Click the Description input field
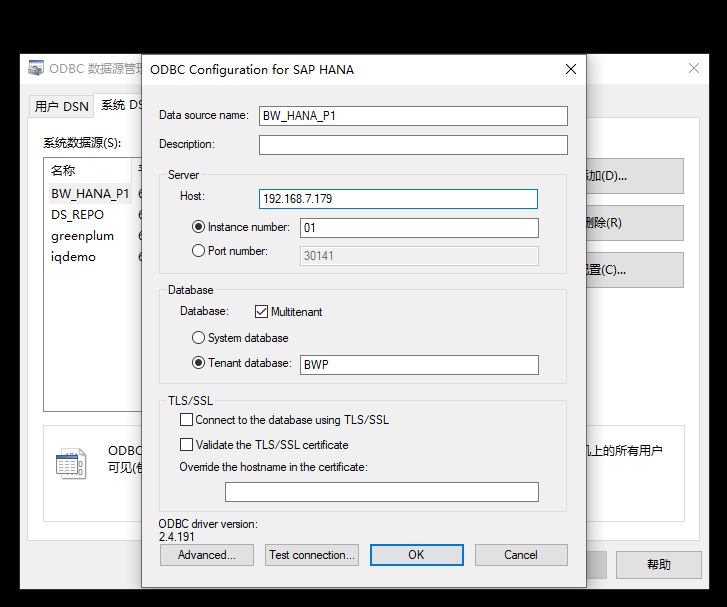 [413, 145]
